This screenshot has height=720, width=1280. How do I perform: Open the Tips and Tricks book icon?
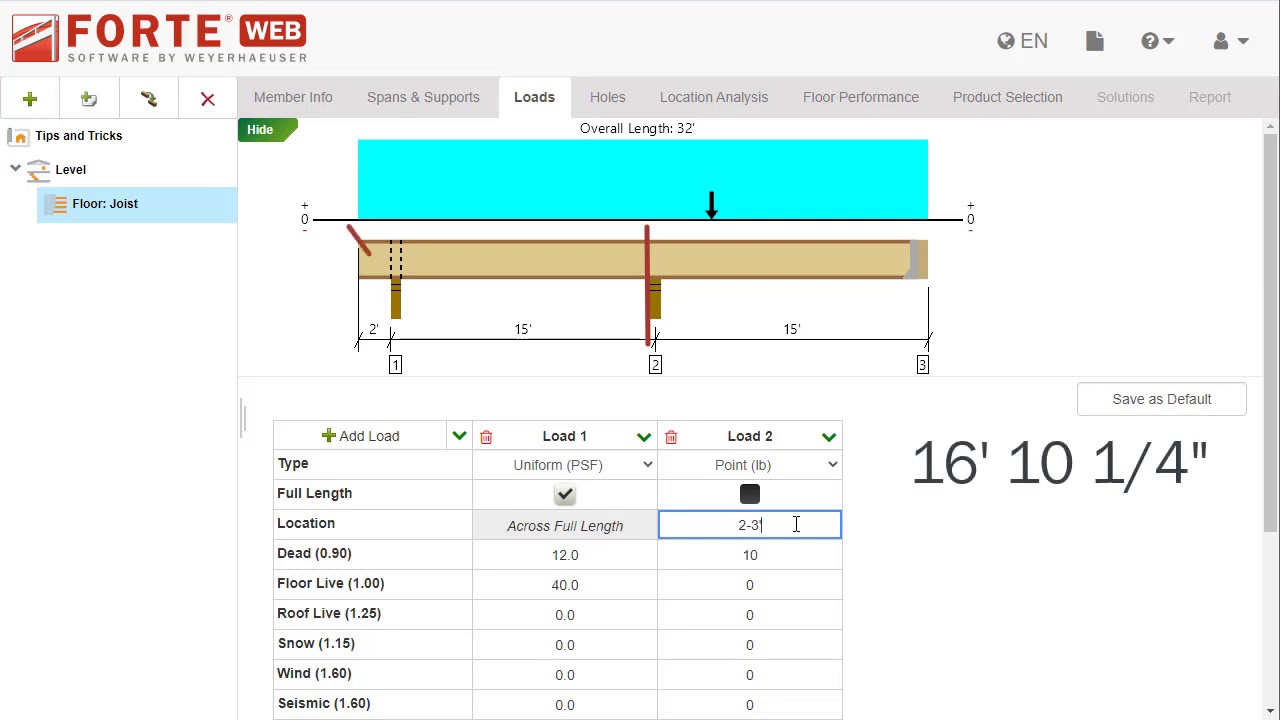pos(20,136)
